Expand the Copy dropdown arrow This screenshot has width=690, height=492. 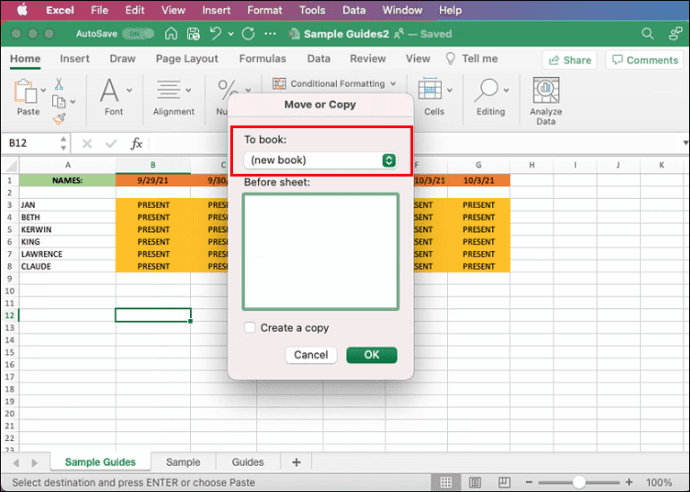click(73, 102)
